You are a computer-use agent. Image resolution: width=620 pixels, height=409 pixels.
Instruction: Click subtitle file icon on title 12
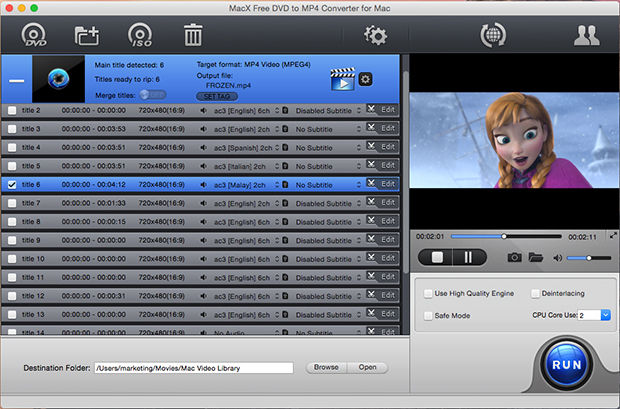coord(285,296)
